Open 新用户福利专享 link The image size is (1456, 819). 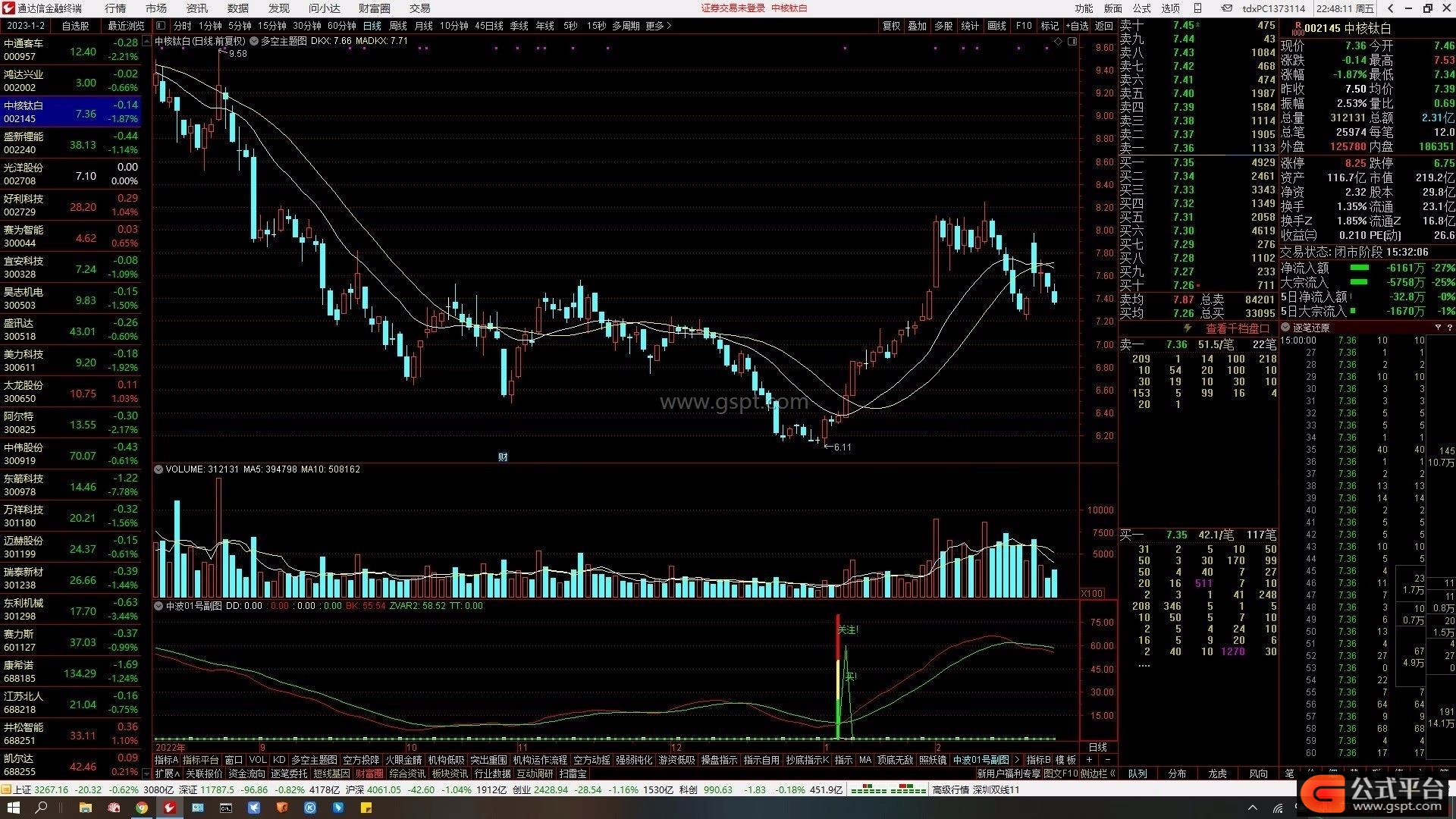click(1009, 773)
